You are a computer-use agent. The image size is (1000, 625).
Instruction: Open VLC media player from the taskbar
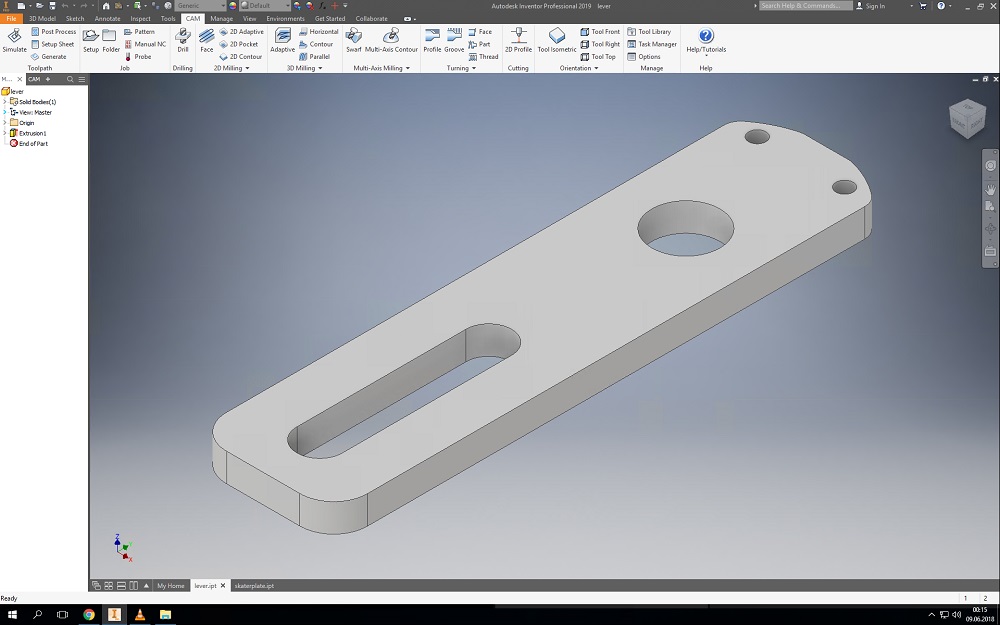pos(140,615)
